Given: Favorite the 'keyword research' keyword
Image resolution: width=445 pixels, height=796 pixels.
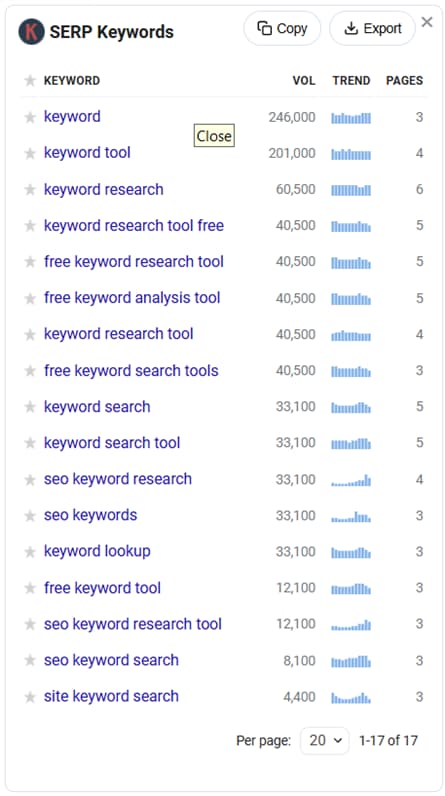Looking at the screenshot, I should click(30, 189).
